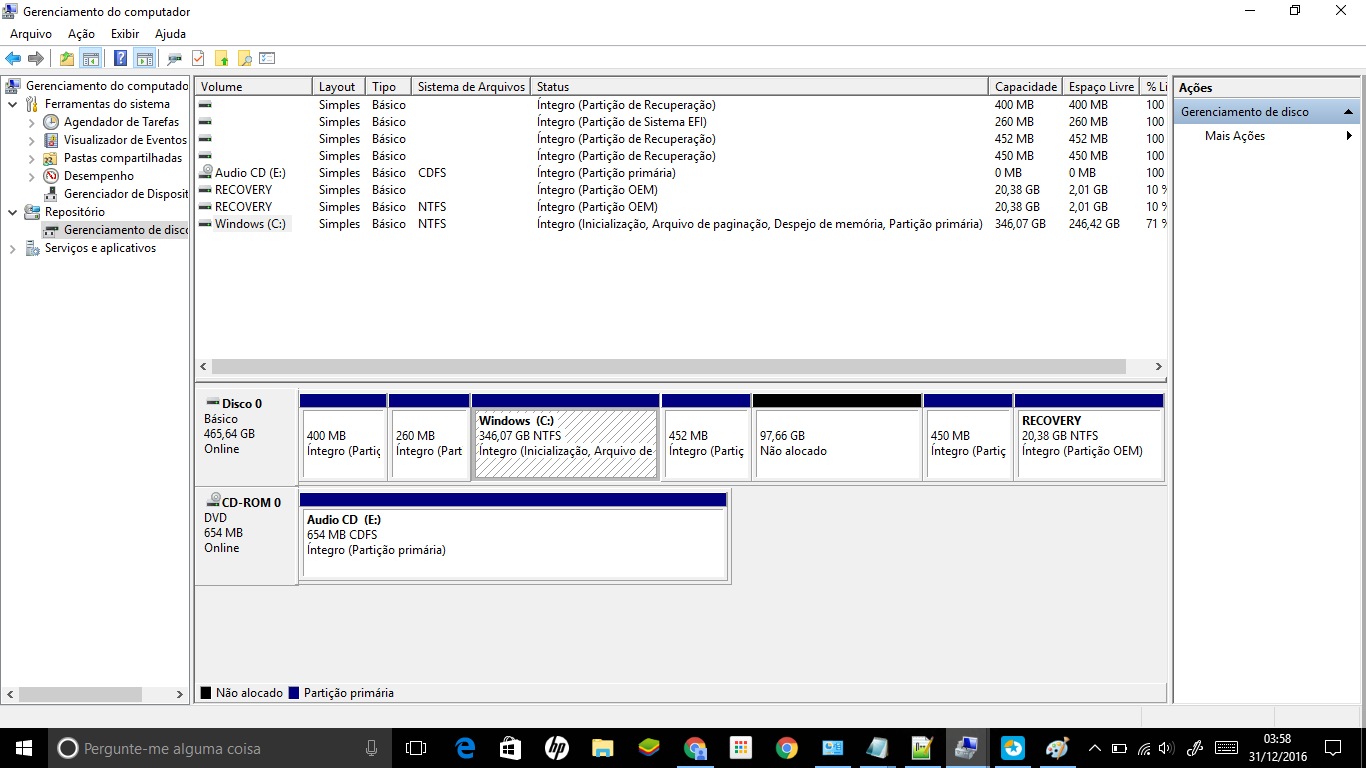Sort by the Capacidade column header
Viewport: 1366px width, 768px height.
point(1025,87)
